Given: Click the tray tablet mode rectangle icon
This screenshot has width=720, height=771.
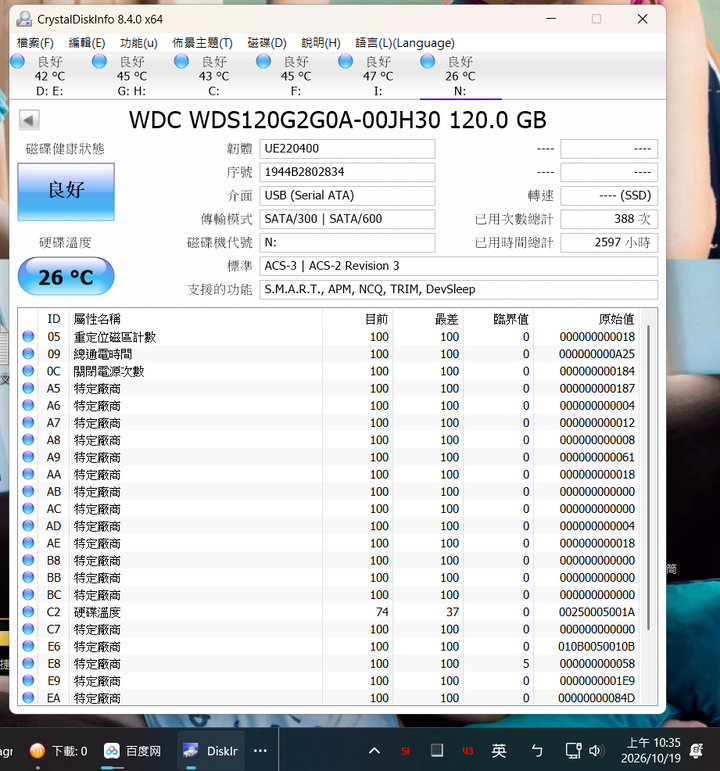Looking at the screenshot, I should [x=437, y=750].
